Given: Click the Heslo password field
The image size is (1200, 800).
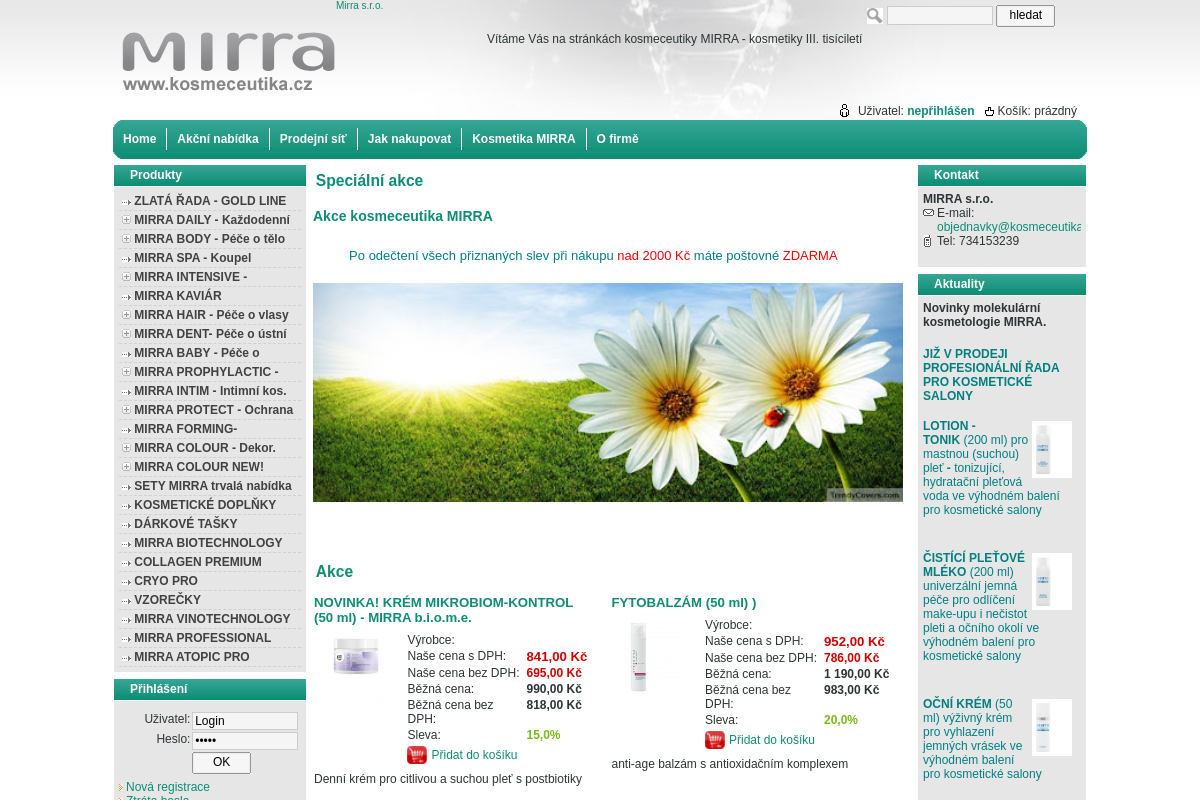Looking at the screenshot, I should click(245, 741).
